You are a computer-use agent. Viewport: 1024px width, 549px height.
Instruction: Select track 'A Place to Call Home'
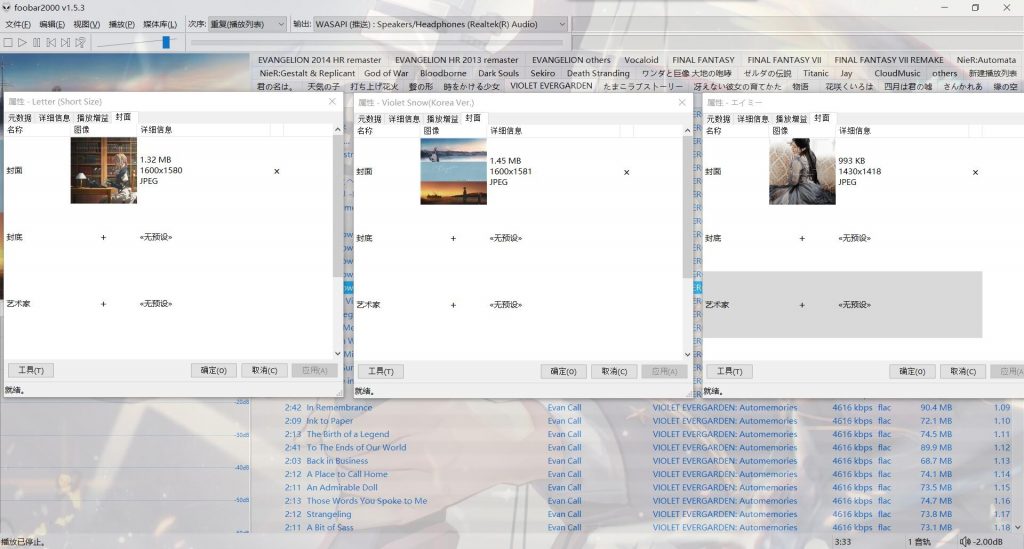point(347,475)
